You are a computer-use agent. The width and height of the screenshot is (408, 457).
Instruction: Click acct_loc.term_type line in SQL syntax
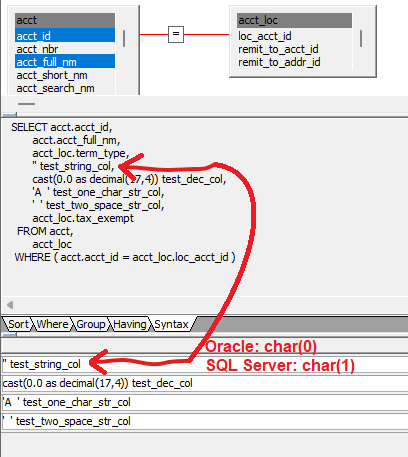click(x=81, y=153)
